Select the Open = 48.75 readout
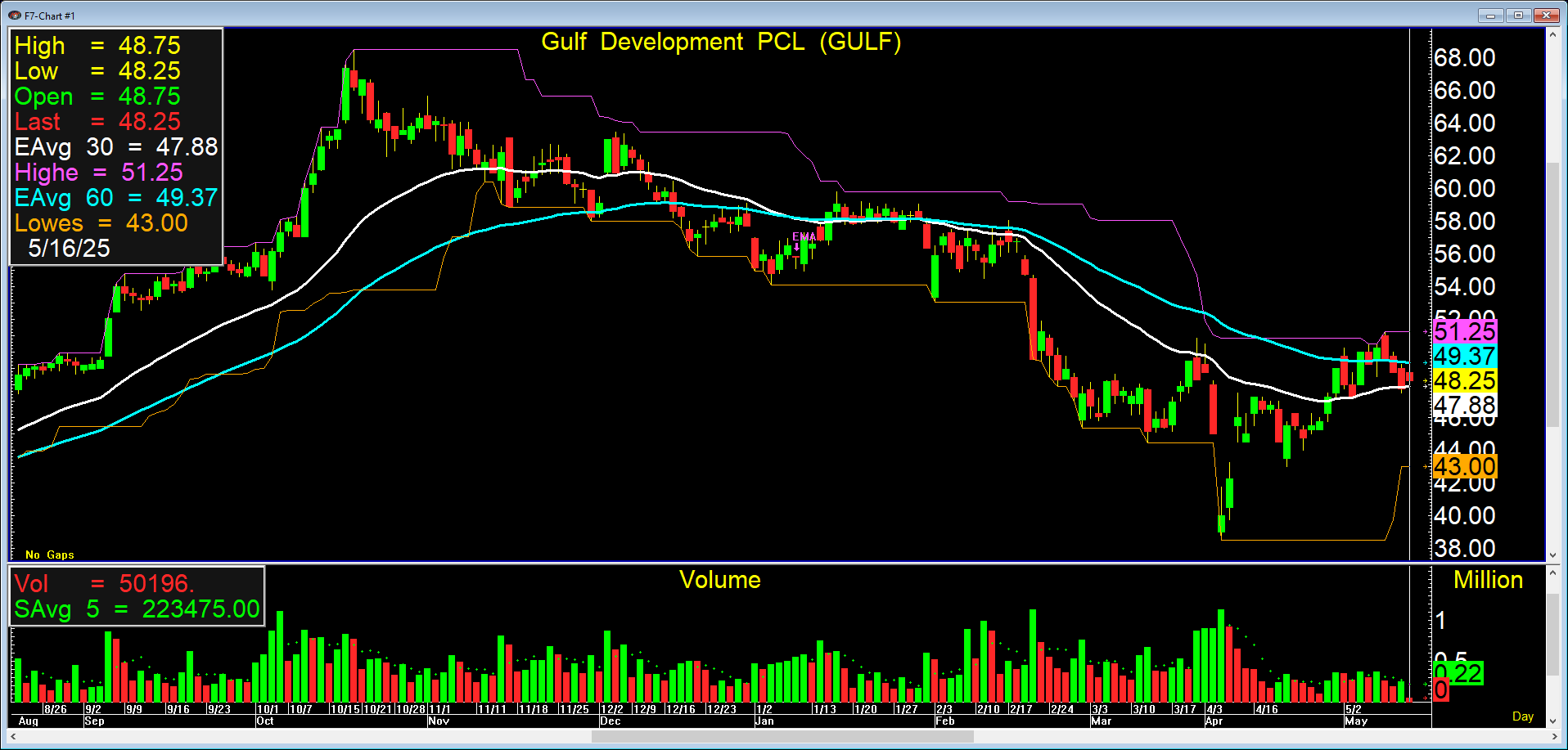The height and width of the screenshot is (750, 1568). pos(97,96)
